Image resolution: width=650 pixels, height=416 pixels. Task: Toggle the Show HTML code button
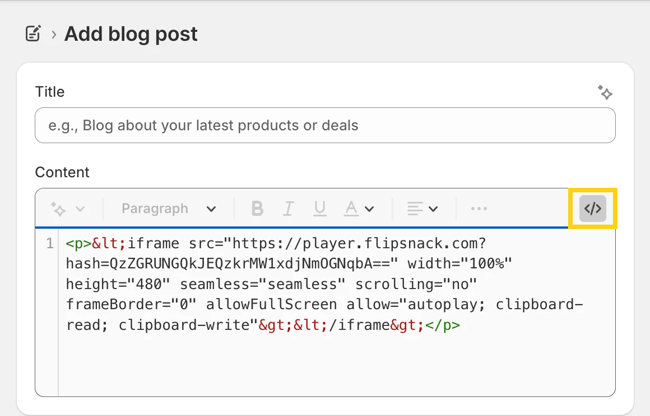pyautogui.click(x=593, y=209)
